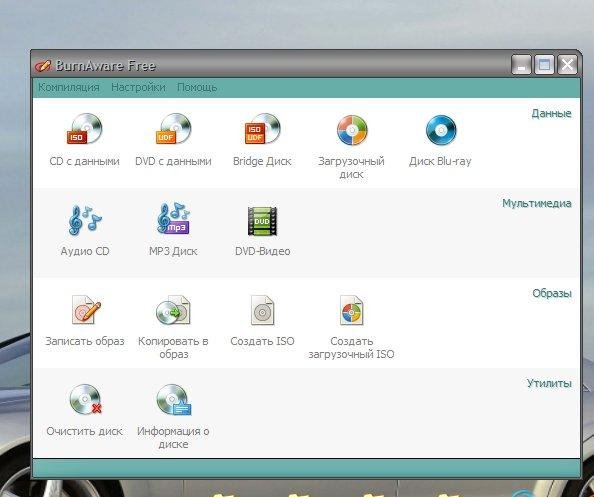Viewport: 594px width, 497px height.
Task: Open the CD с данными disc icon
Action: [x=84, y=129]
